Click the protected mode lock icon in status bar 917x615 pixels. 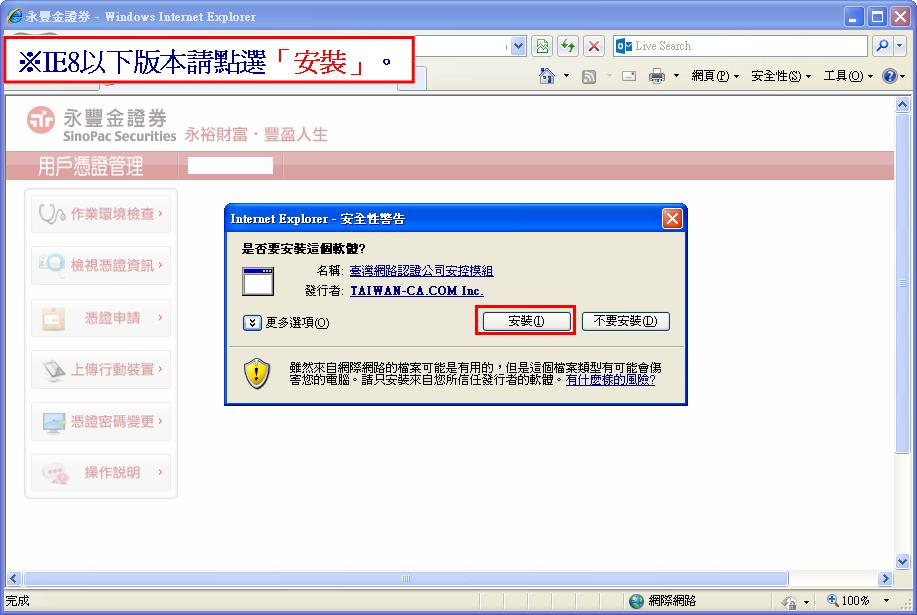789,602
